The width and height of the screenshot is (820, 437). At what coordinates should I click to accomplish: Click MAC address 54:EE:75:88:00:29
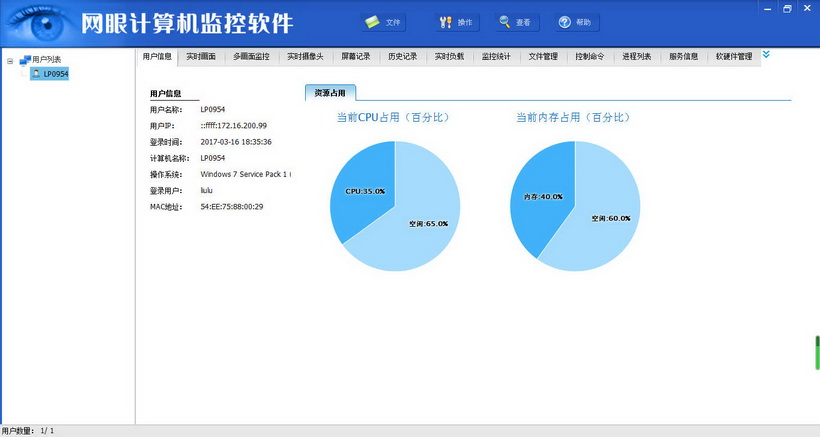[x=232, y=207]
